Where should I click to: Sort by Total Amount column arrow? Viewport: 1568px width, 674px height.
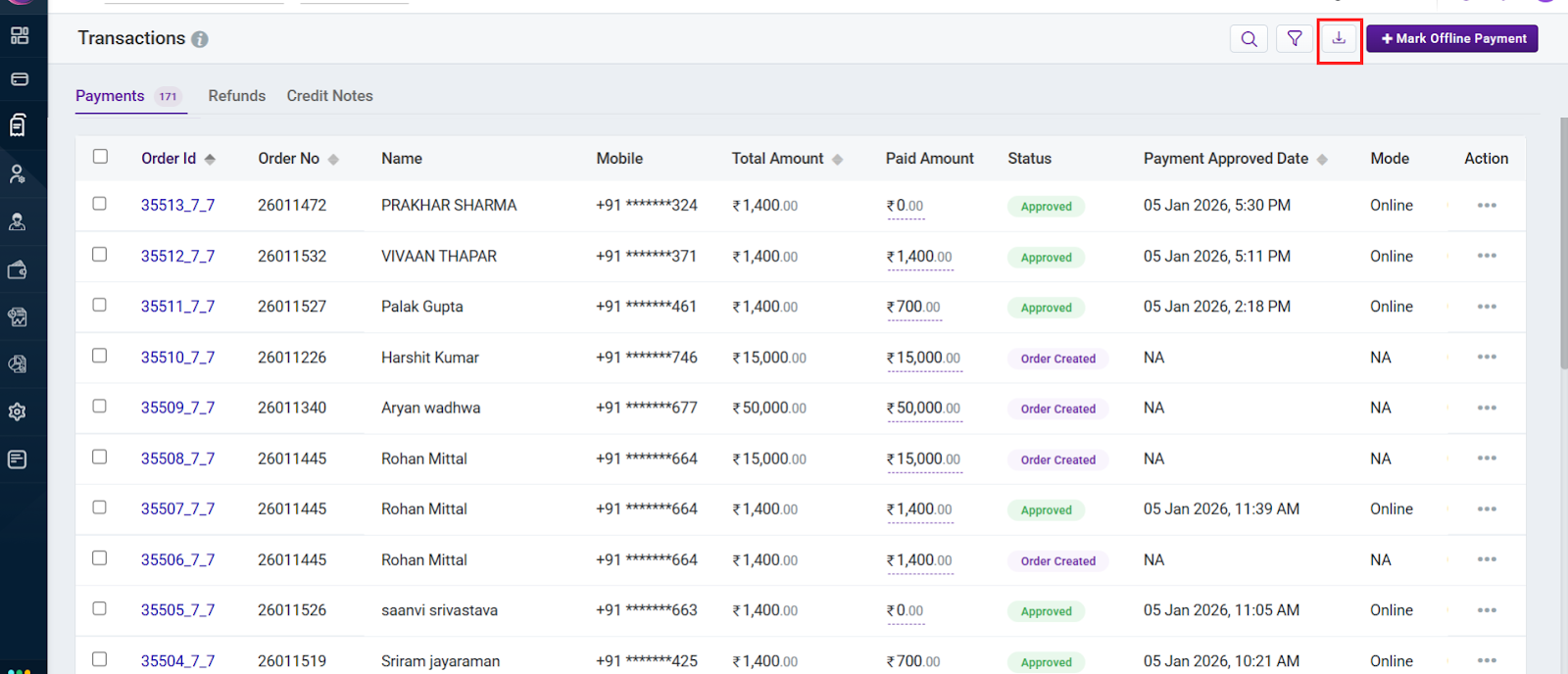[837, 160]
